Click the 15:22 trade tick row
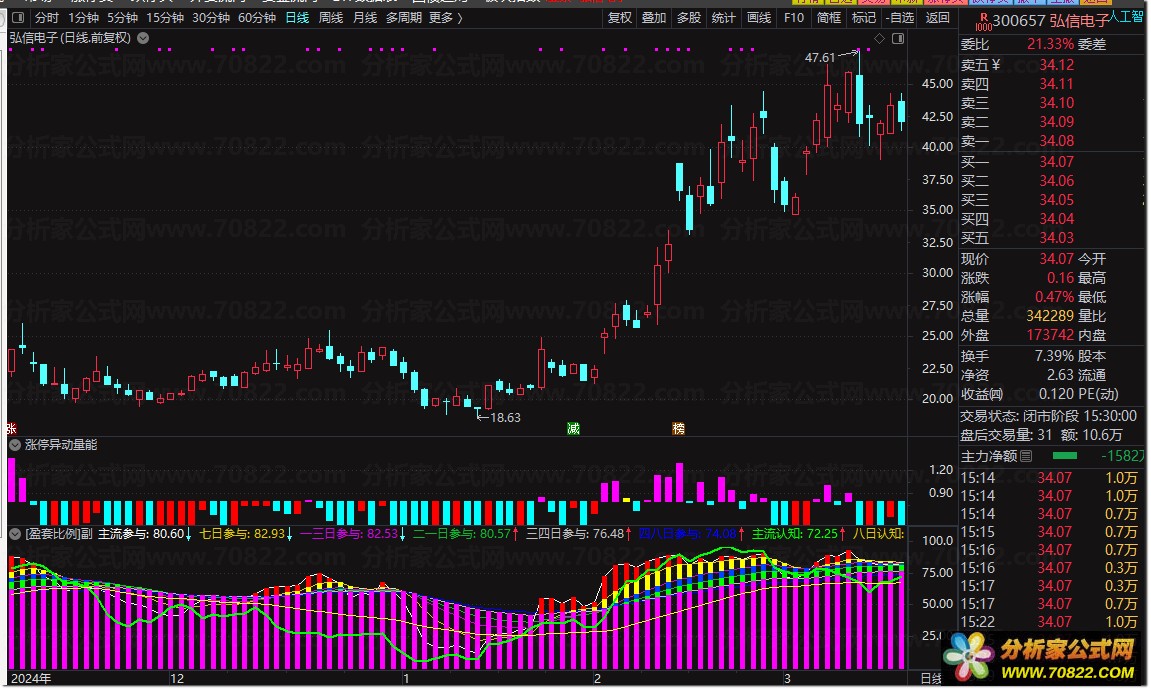This screenshot has width=1151, height=689. coord(1052,622)
